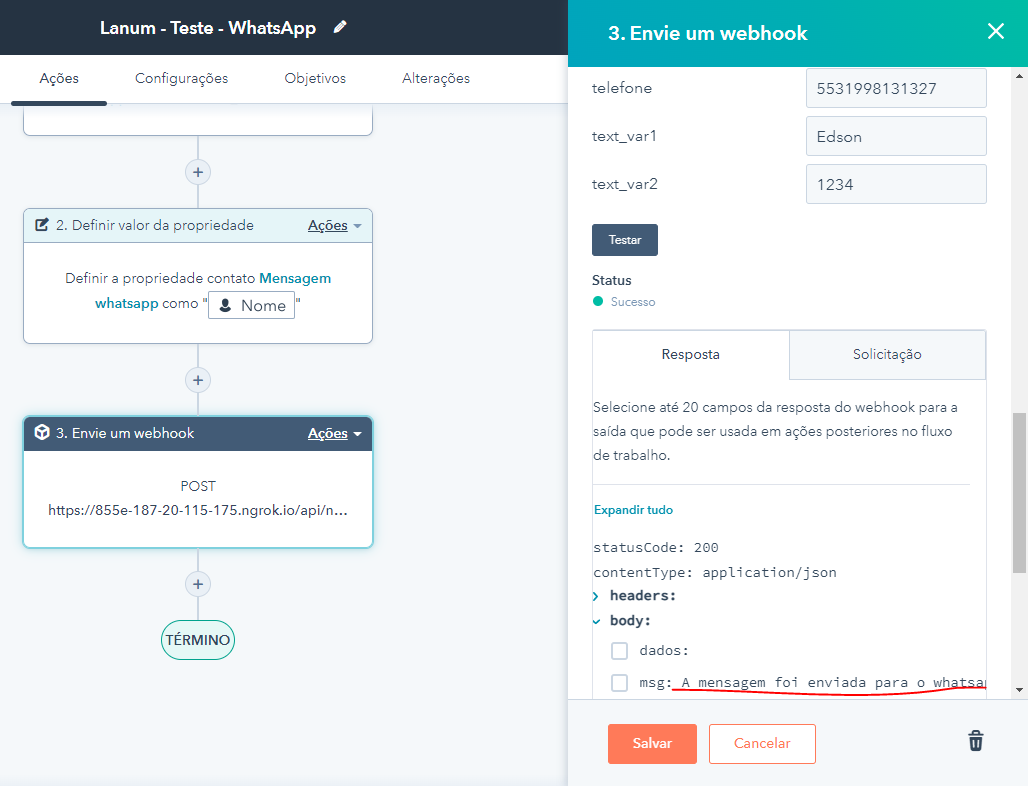This screenshot has width=1028, height=786.
Task: Click green Sucesso status dot
Action: [x=598, y=301]
